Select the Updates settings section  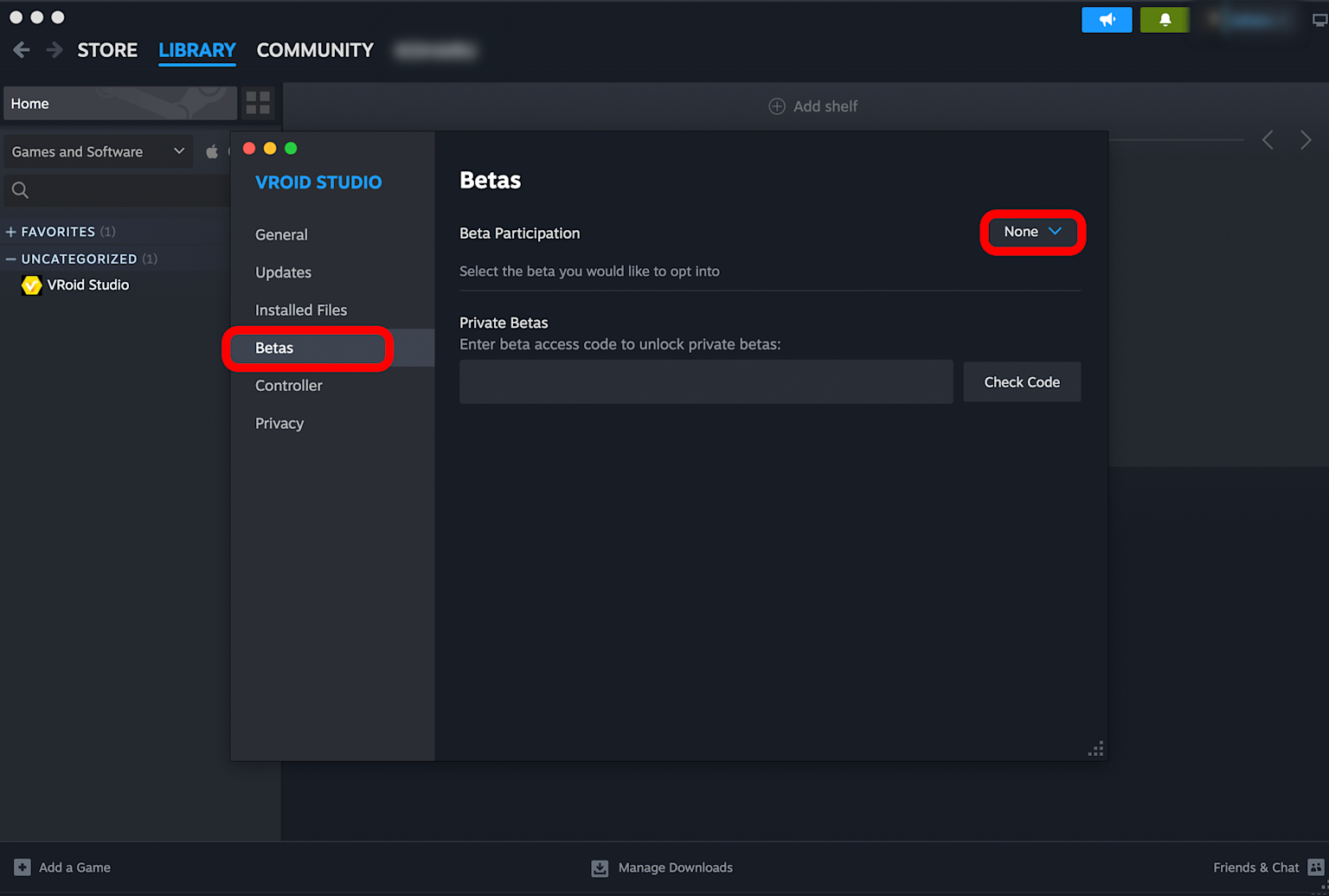tap(332, 272)
